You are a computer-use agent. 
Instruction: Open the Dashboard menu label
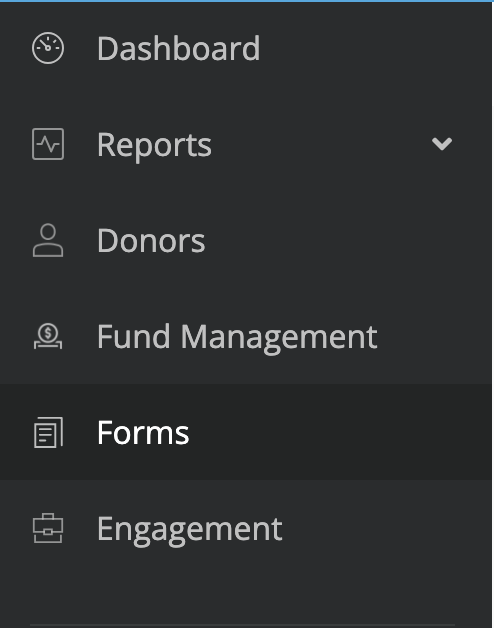point(179,48)
